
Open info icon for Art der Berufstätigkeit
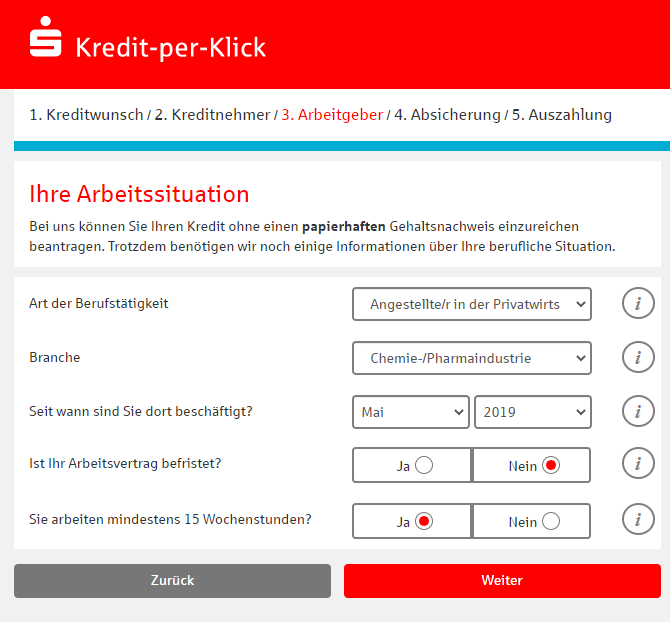click(x=637, y=303)
